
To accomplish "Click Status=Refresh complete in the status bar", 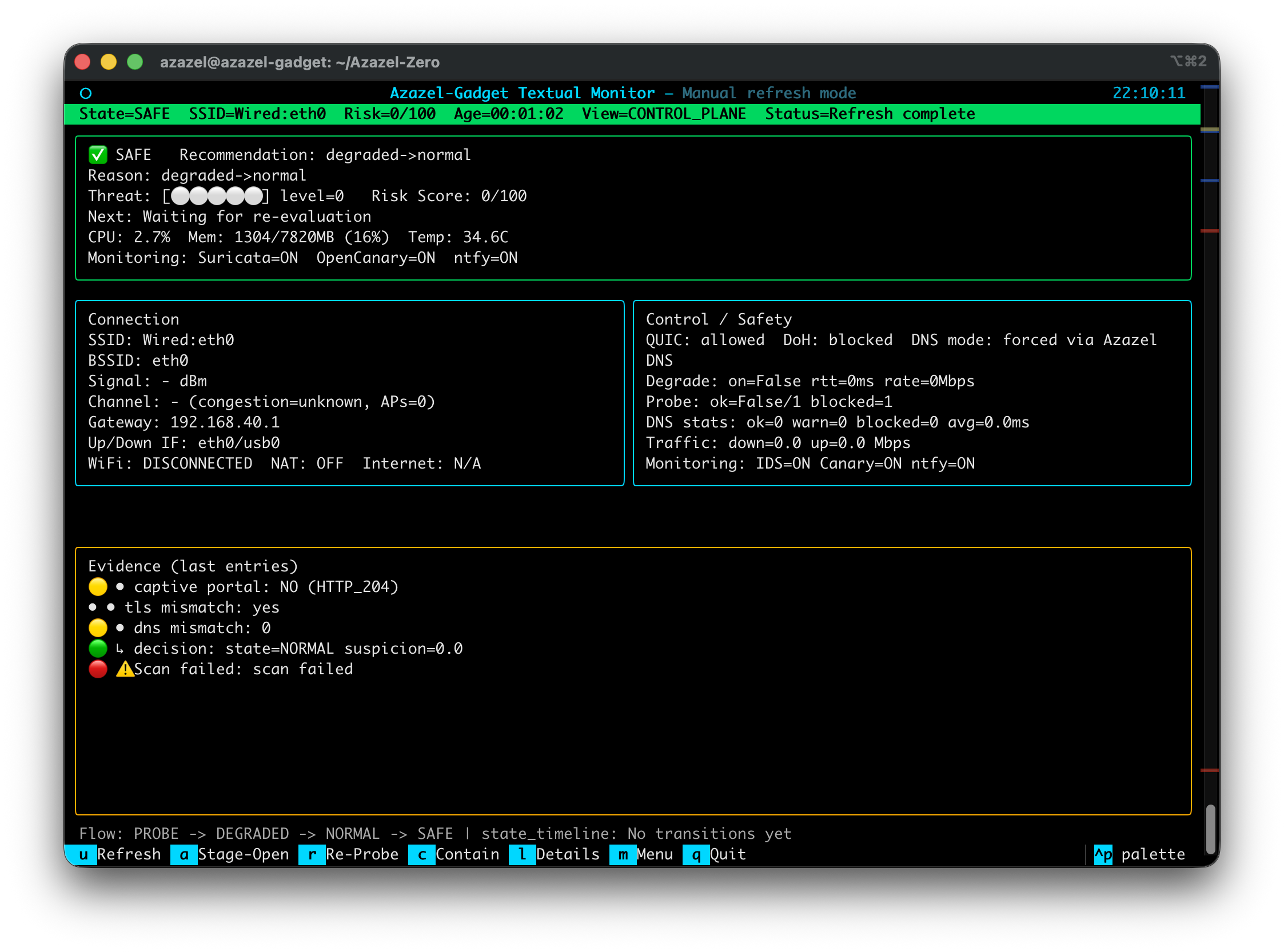I will (x=870, y=114).
